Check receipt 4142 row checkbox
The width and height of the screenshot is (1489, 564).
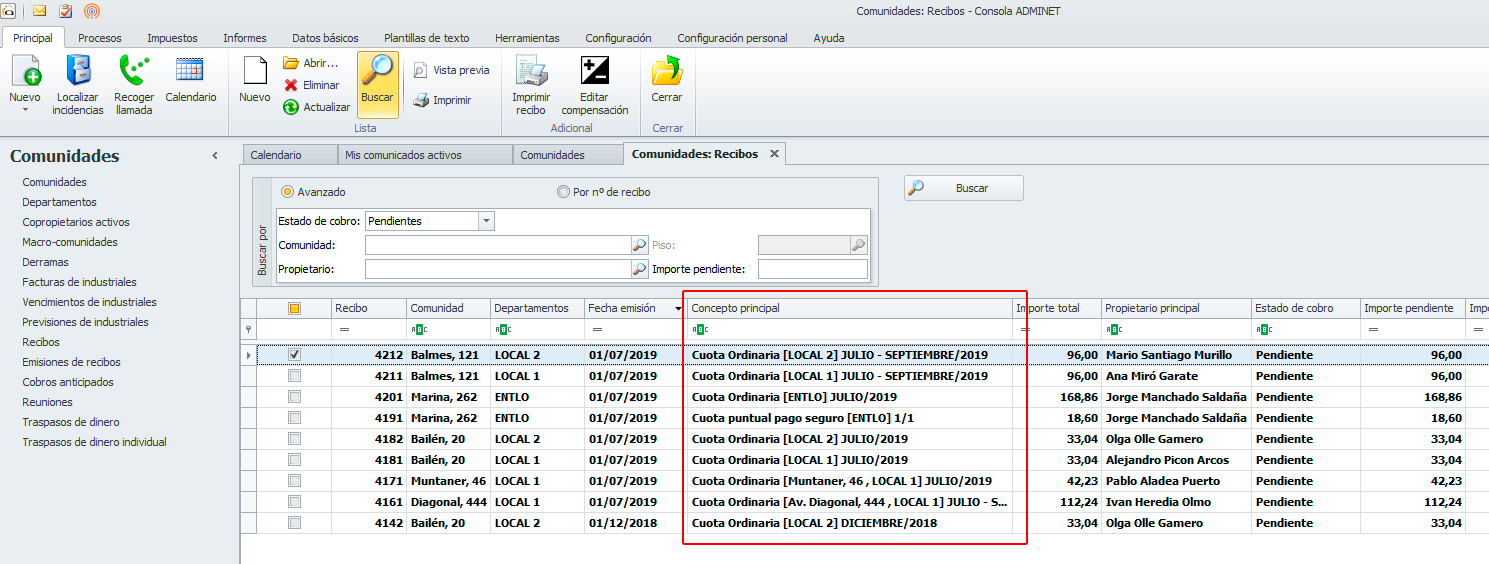(294, 523)
